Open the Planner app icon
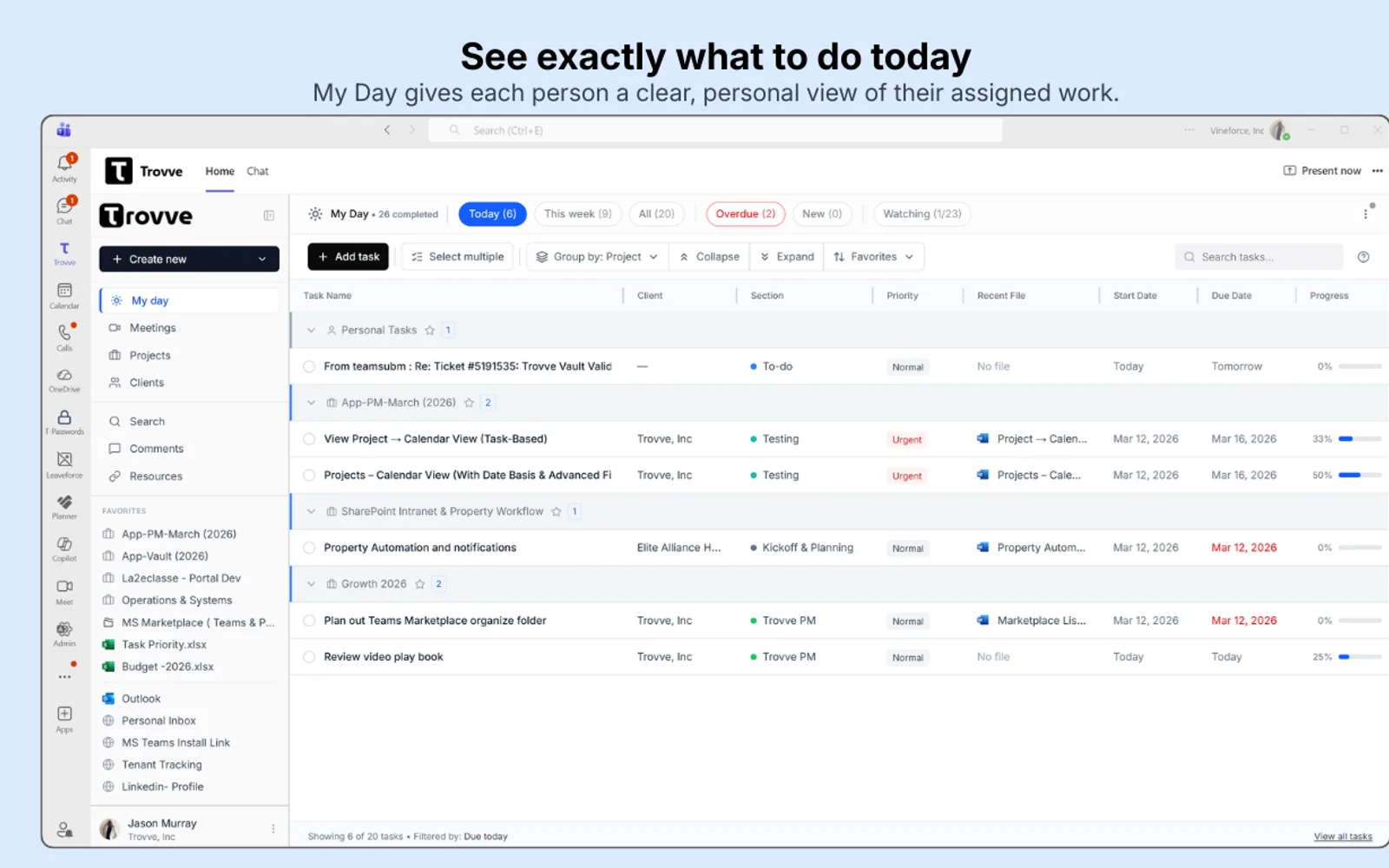This screenshot has height=868, width=1389. 64,507
